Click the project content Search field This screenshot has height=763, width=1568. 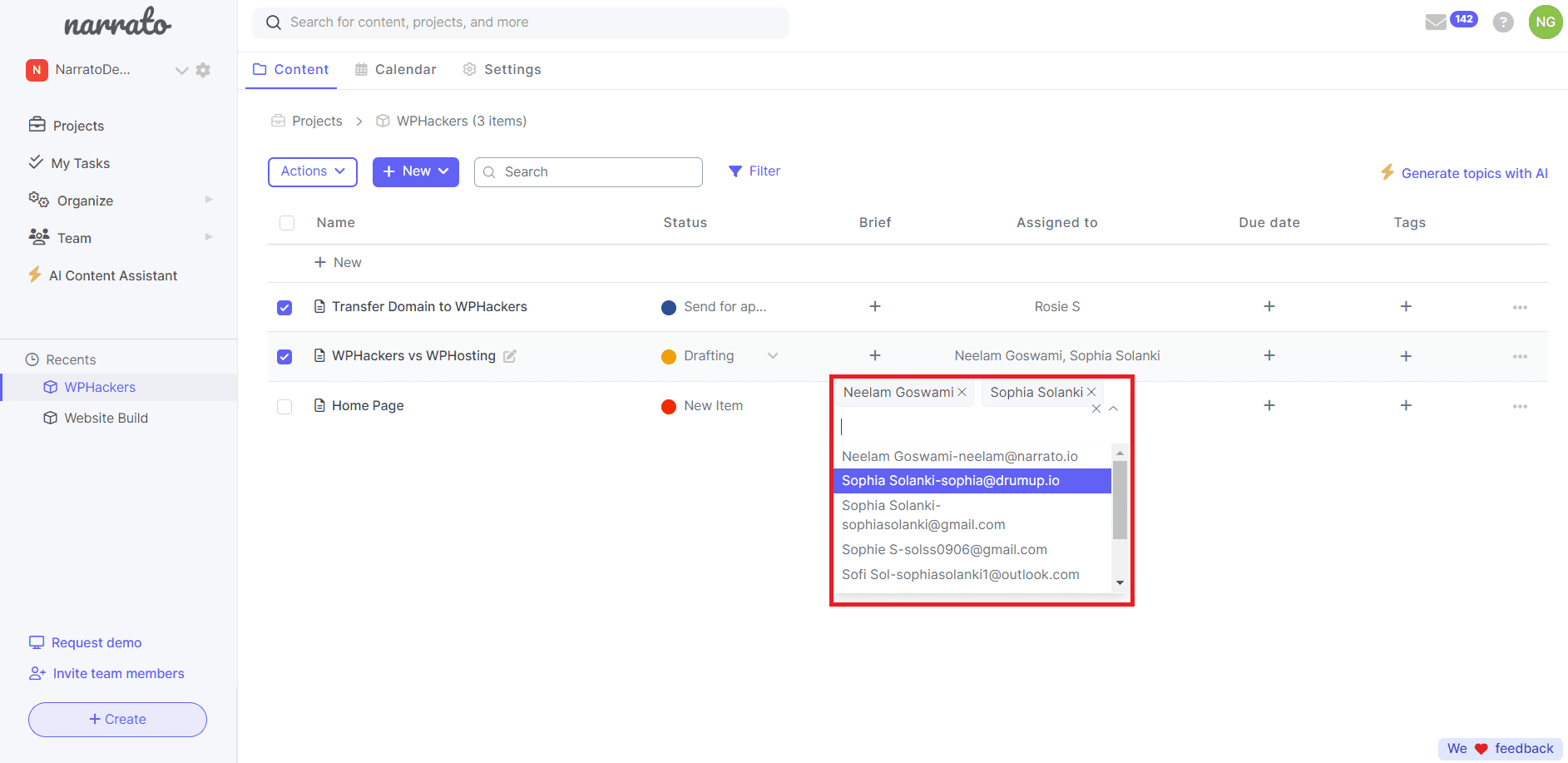point(588,172)
